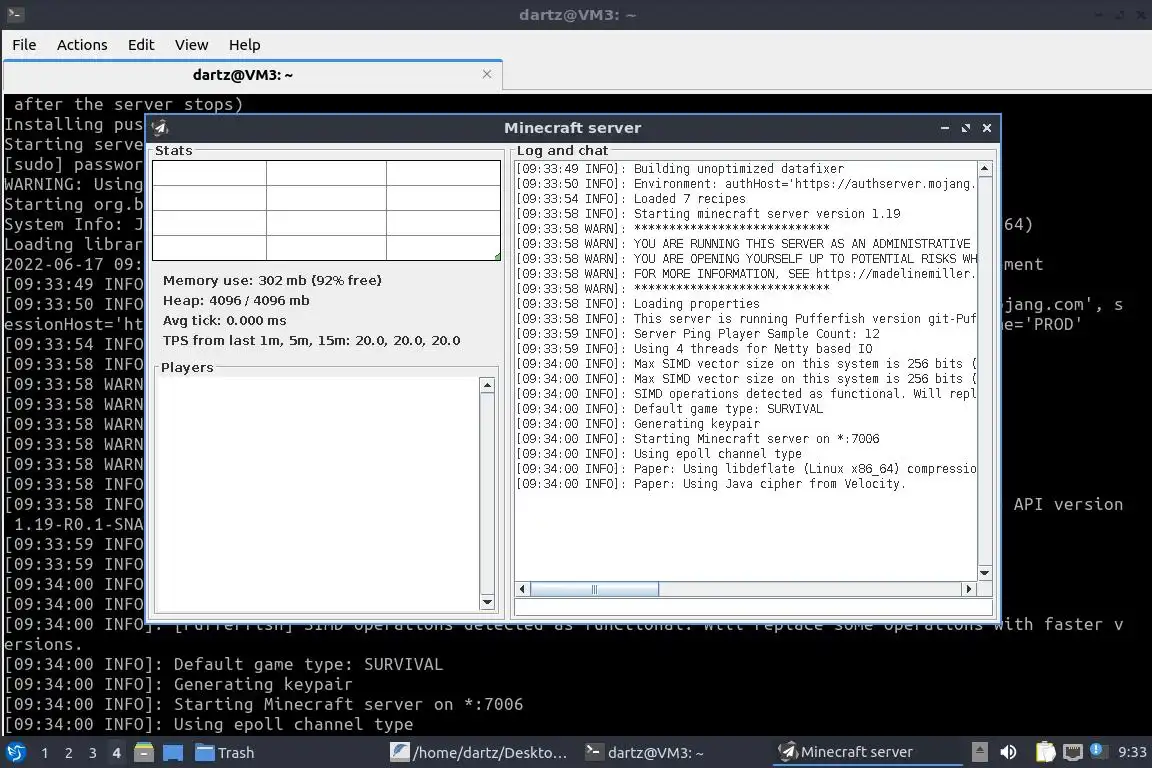Image resolution: width=1152 pixels, height=768 pixels.
Task: Click the 'Loading properties' log line
Action: 638,304
